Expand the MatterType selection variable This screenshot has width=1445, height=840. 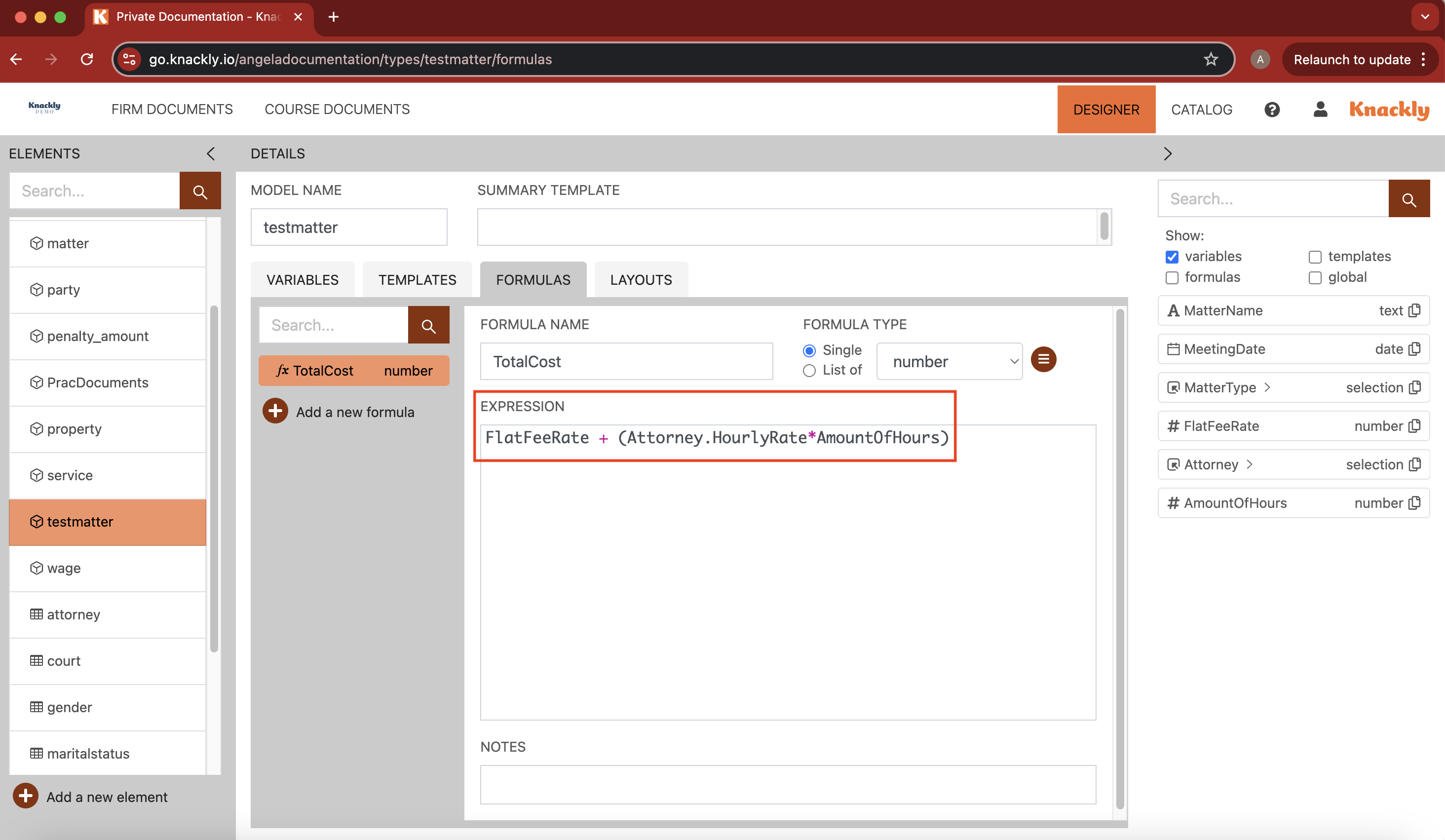click(1268, 387)
